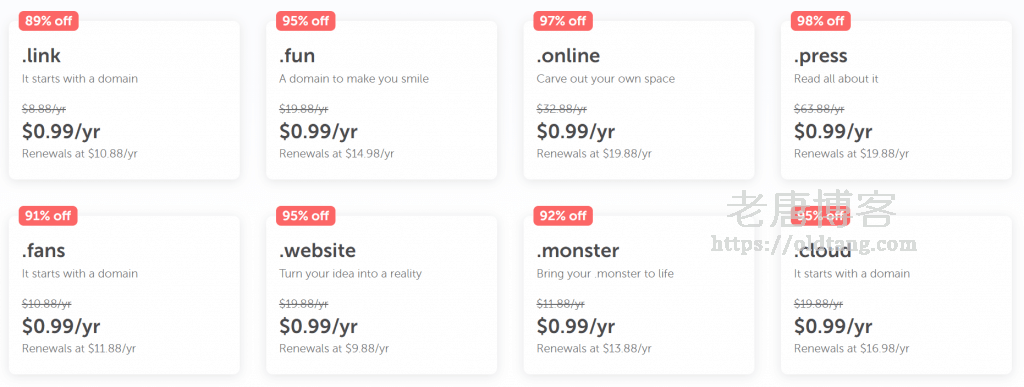Click the 98% off badge on .press
The image size is (1024, 387).
click(x=820, y=21)
